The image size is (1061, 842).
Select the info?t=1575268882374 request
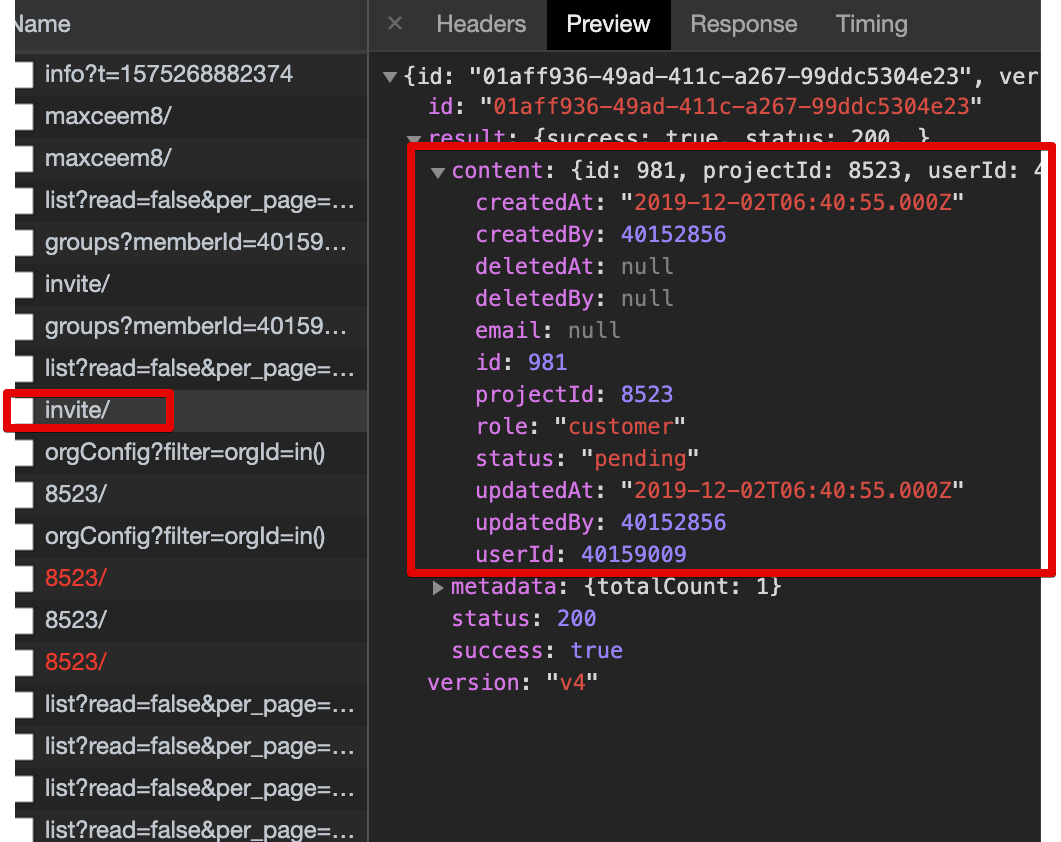pyautogui.click(x=191, y=74)
